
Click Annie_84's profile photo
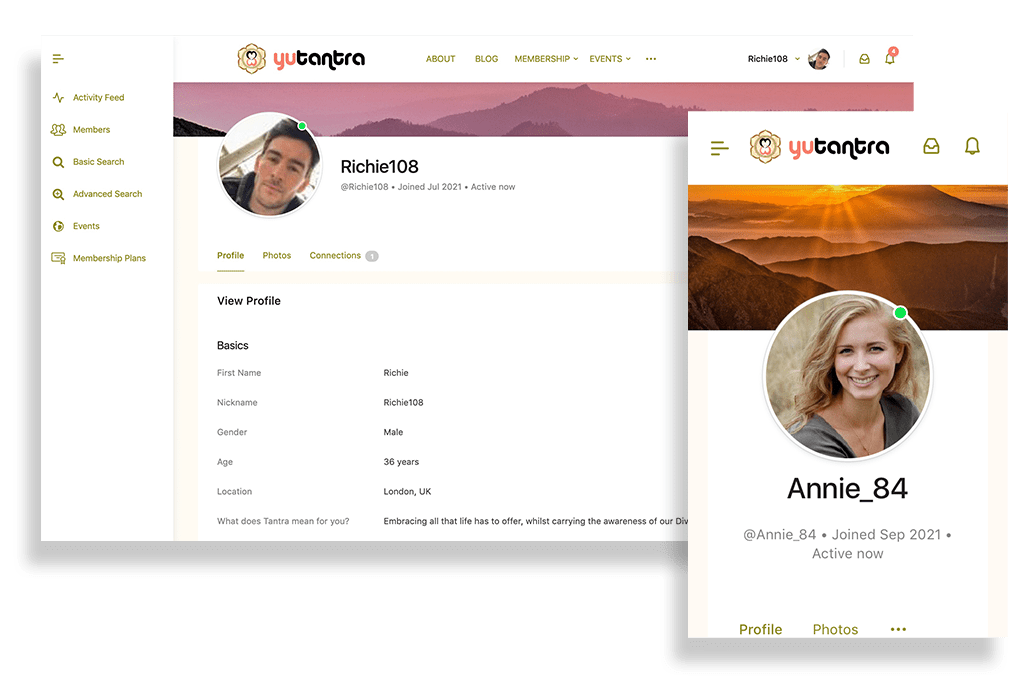[x=847, y=376]
